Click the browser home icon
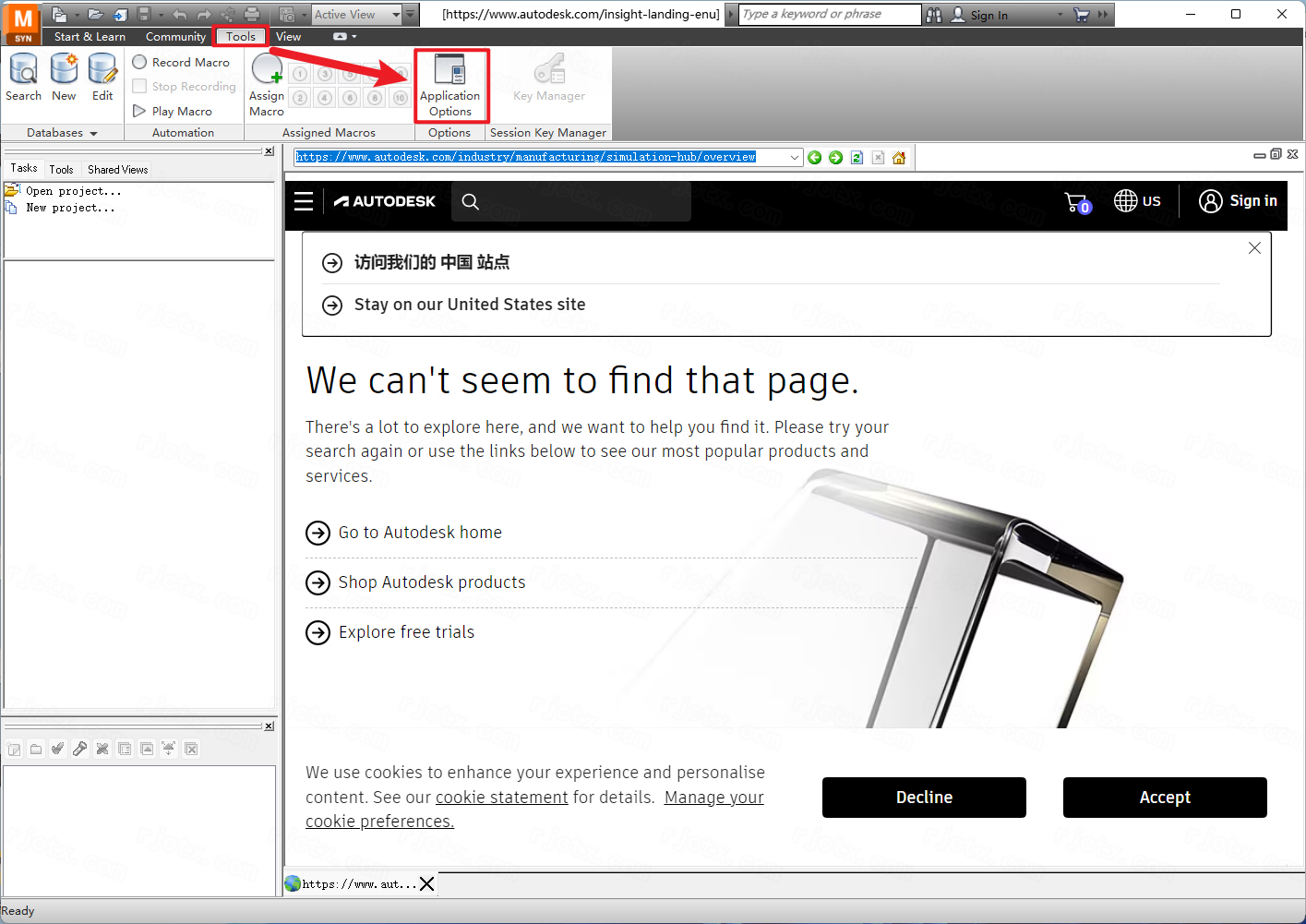The image size is (1306, 924). [899, 158]
